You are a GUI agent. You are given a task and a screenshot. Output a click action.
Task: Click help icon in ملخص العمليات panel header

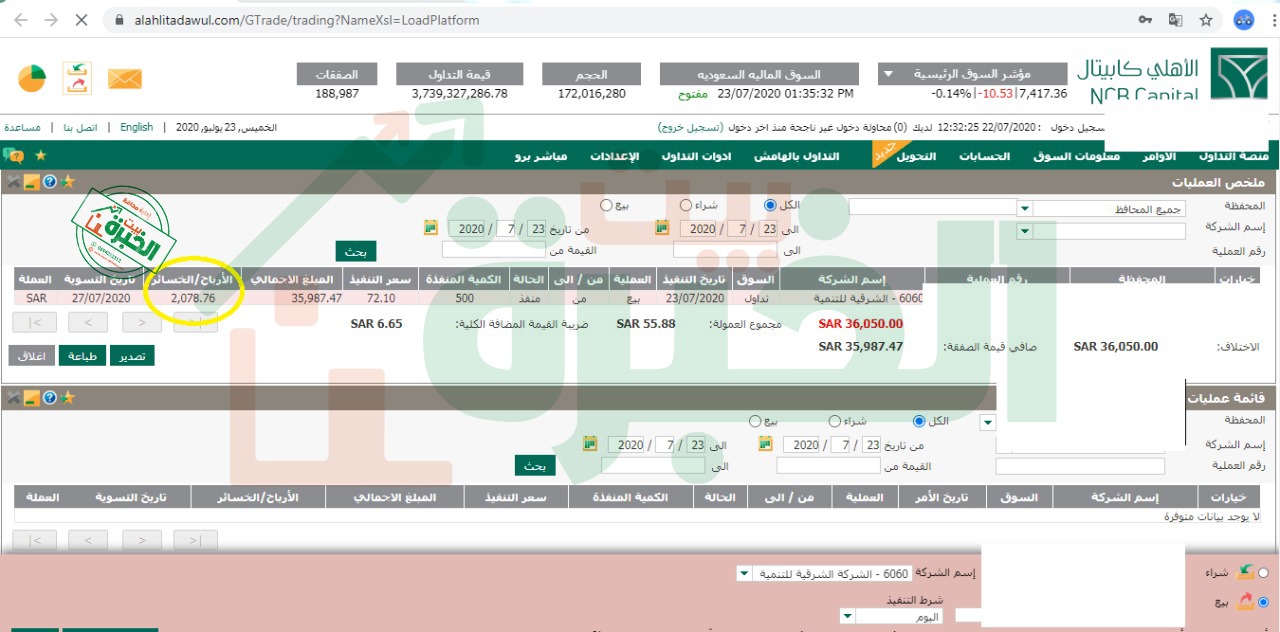(x=50, y=182)
